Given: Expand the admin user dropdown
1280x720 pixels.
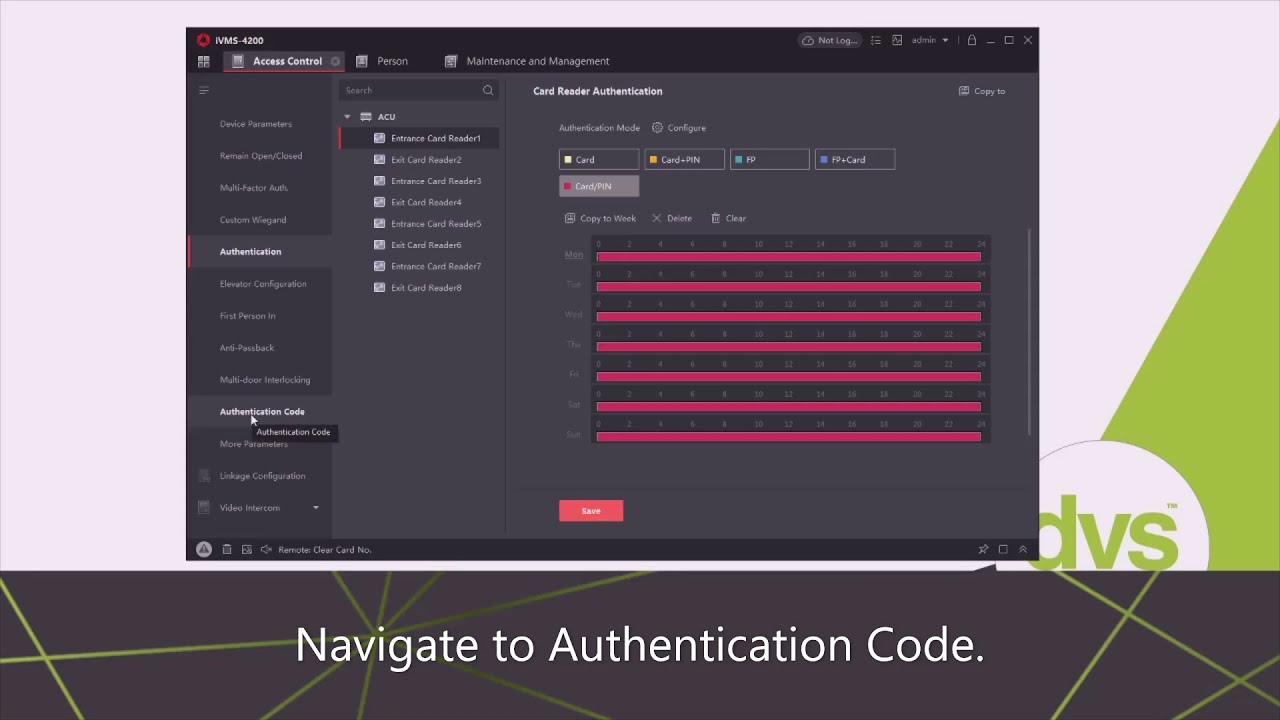Looking at the screenshot, I should pos(930,40).
